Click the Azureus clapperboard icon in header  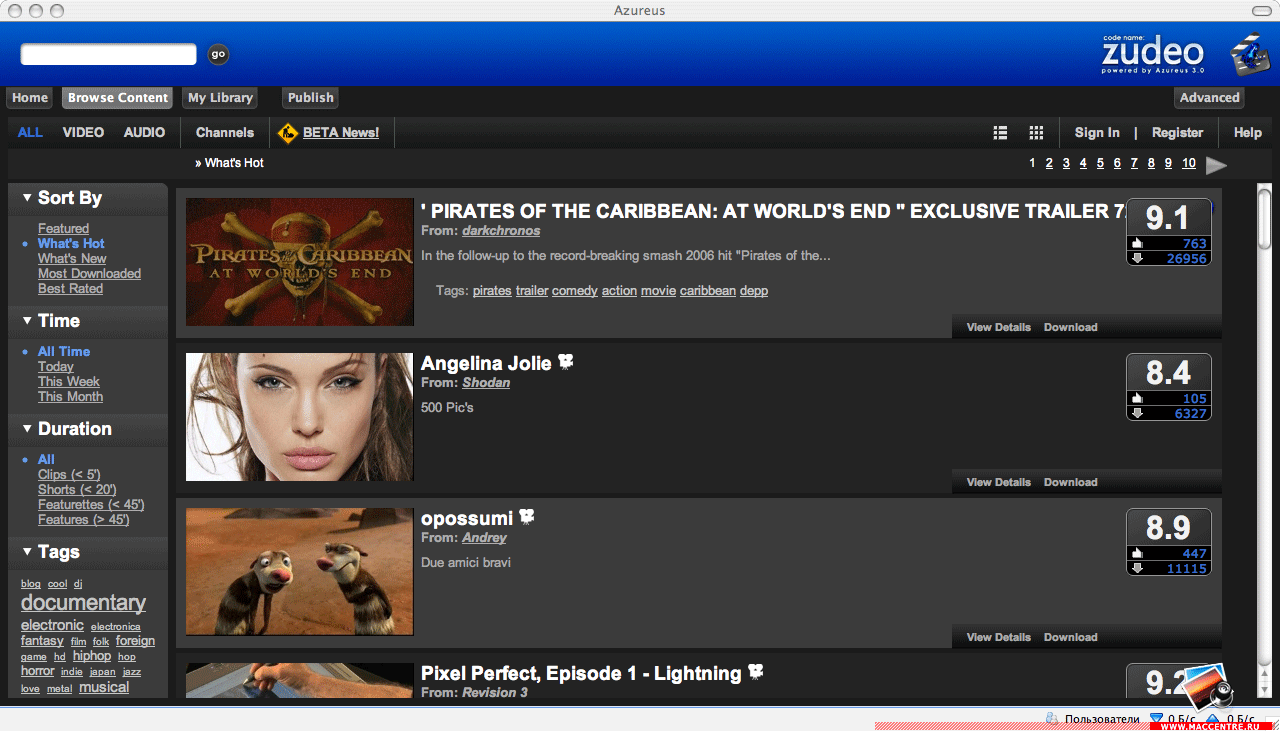pos(1249,55)
